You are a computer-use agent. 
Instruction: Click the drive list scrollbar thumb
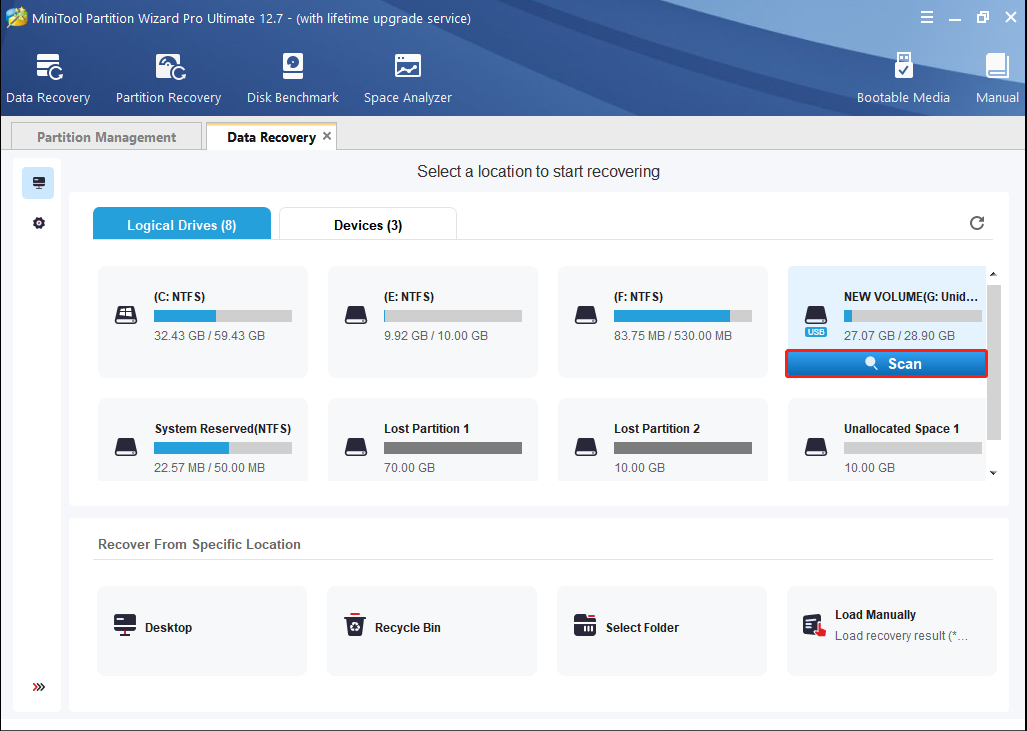coord(994,362)
